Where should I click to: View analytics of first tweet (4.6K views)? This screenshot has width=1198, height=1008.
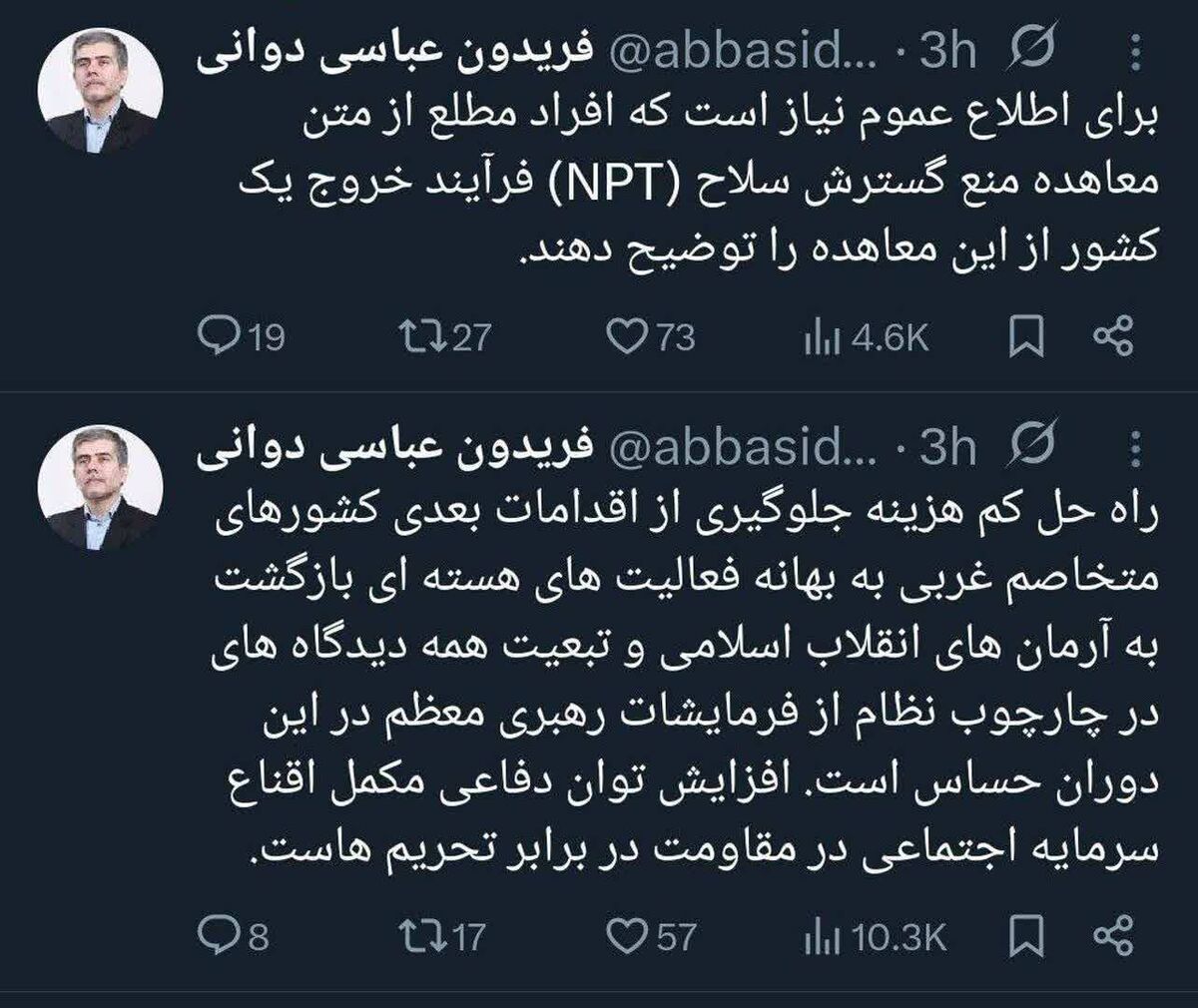click(x=821, y=339)
